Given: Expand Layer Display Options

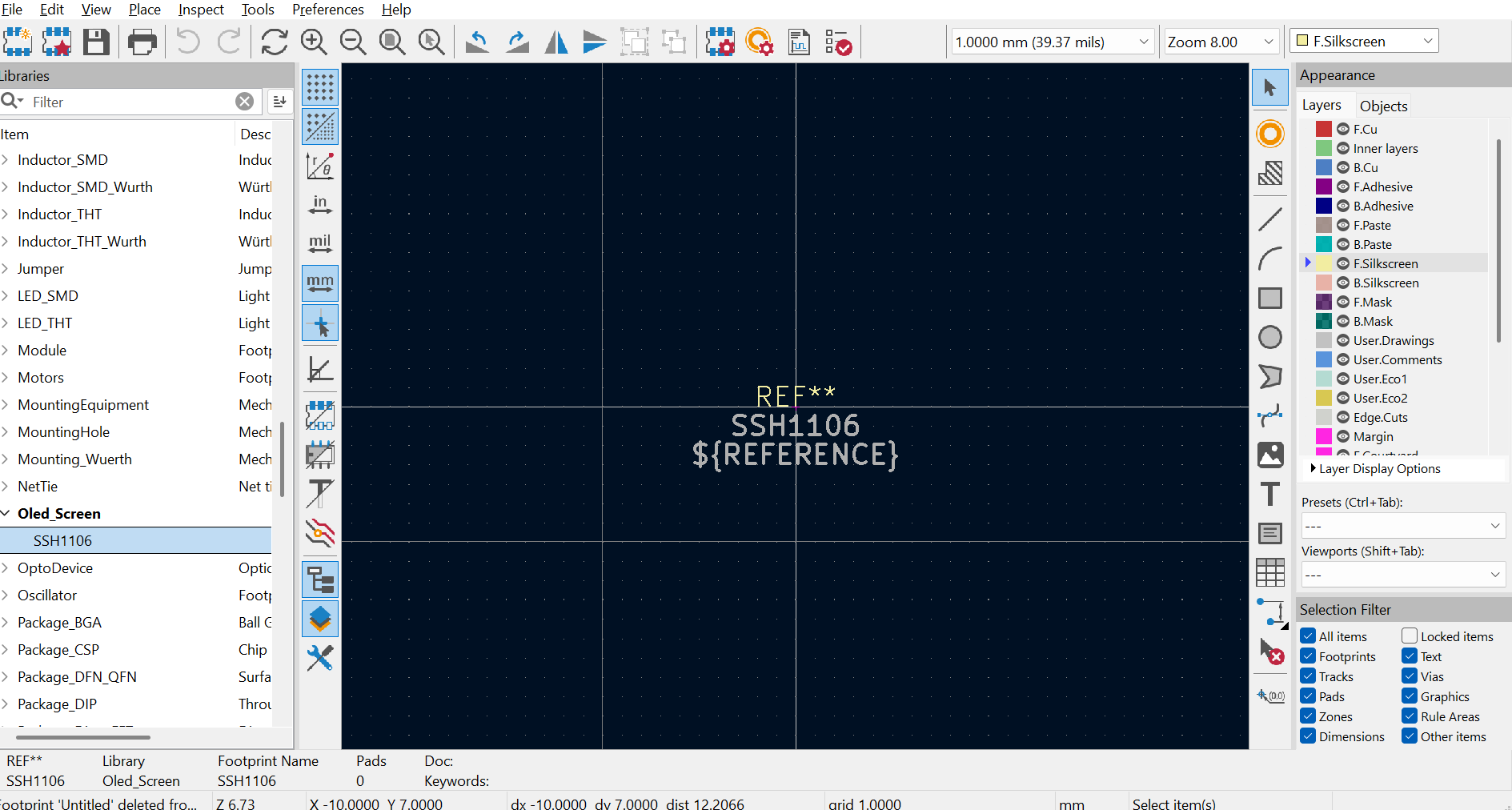Looking at the screenshot, I should click(1375, 469).
